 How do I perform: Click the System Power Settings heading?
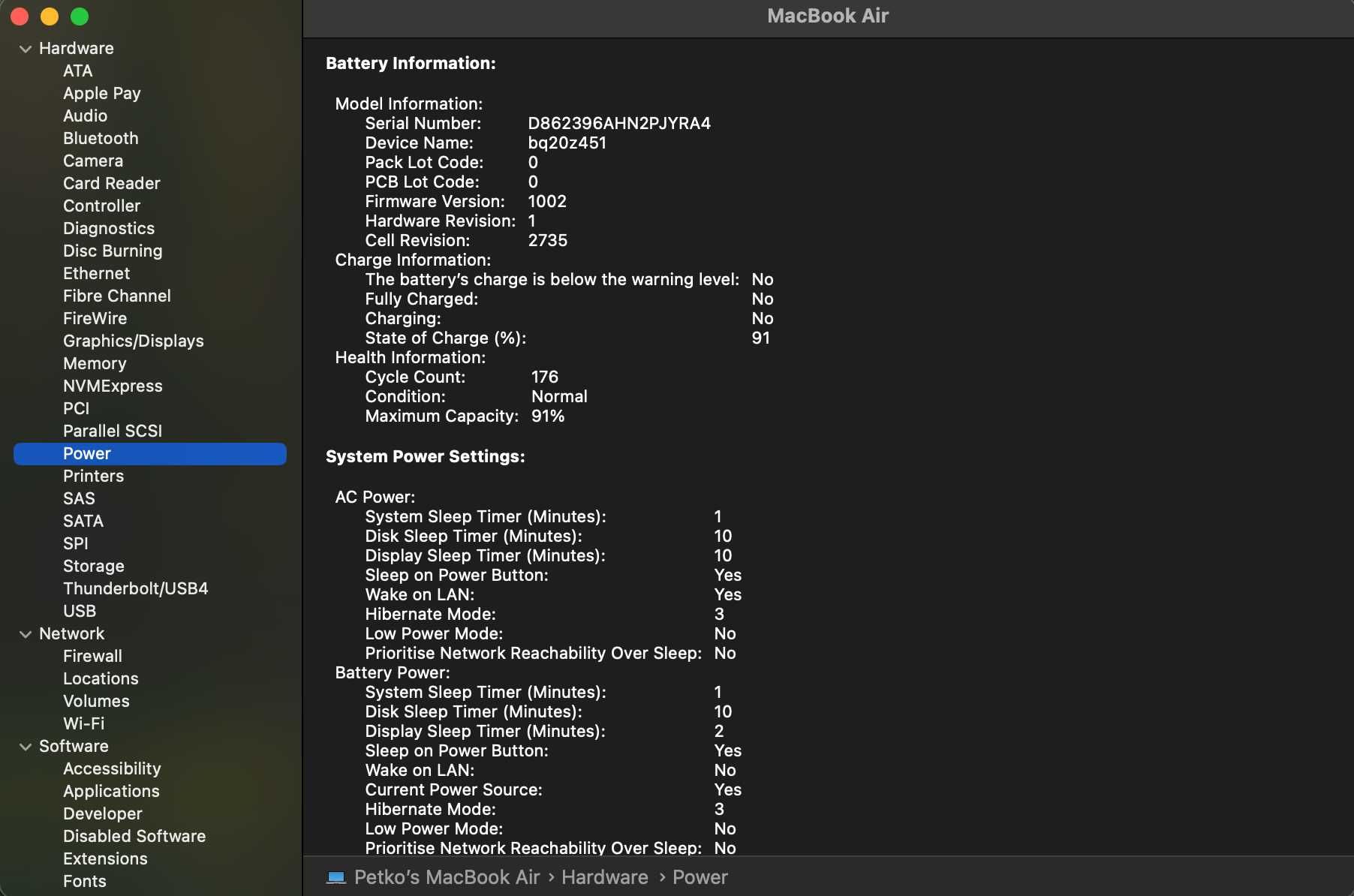click(426, 456)
